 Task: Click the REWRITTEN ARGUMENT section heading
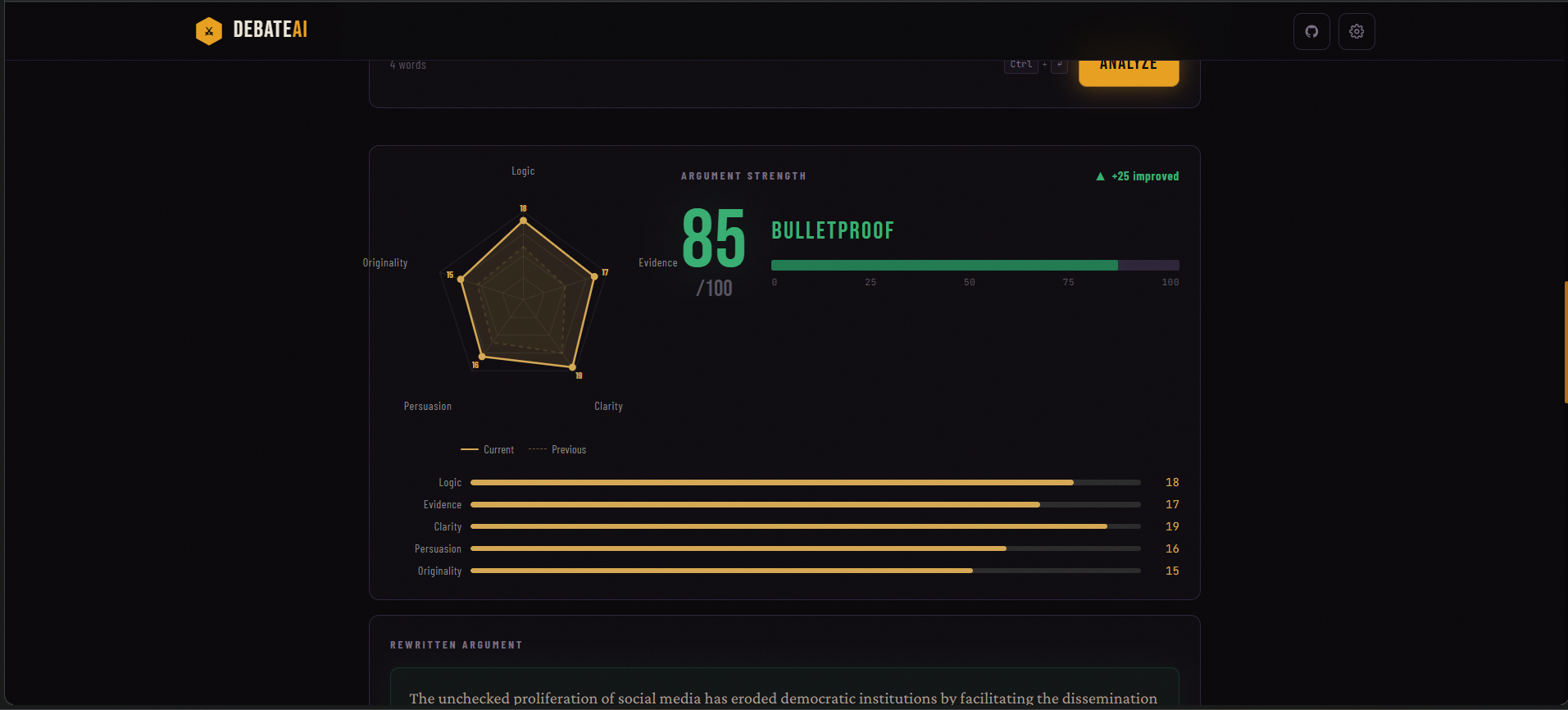(457, 645)
